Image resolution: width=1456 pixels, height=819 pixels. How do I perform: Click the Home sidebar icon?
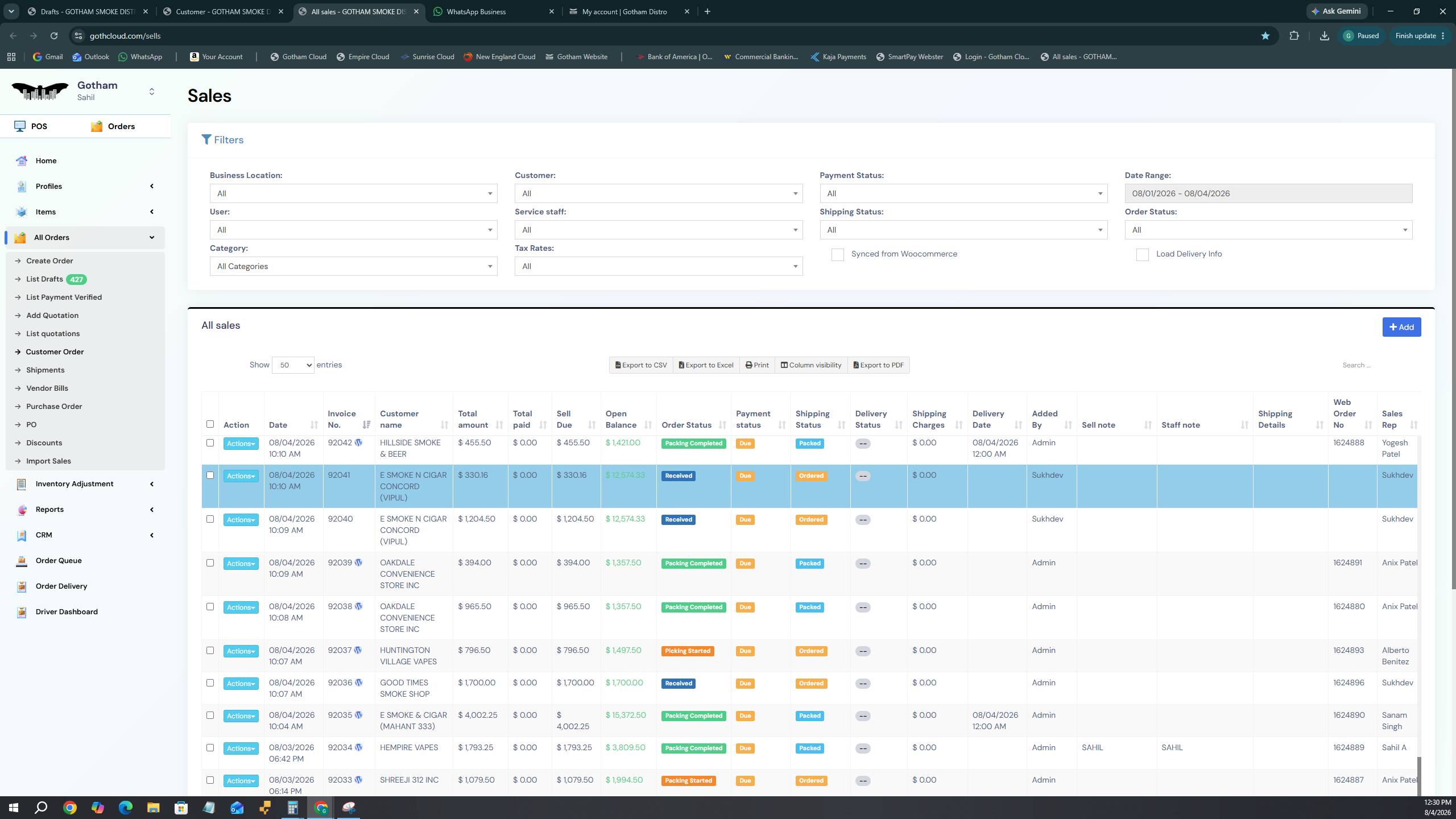22,161
